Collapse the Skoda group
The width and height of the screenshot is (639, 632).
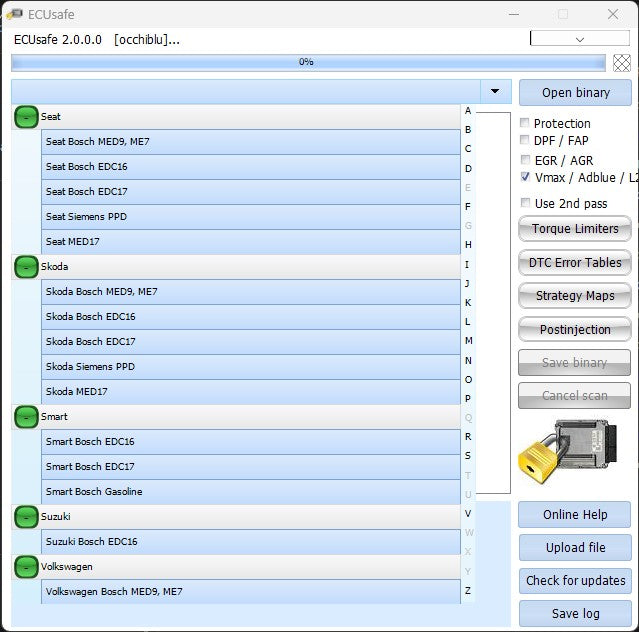(26, 267)
